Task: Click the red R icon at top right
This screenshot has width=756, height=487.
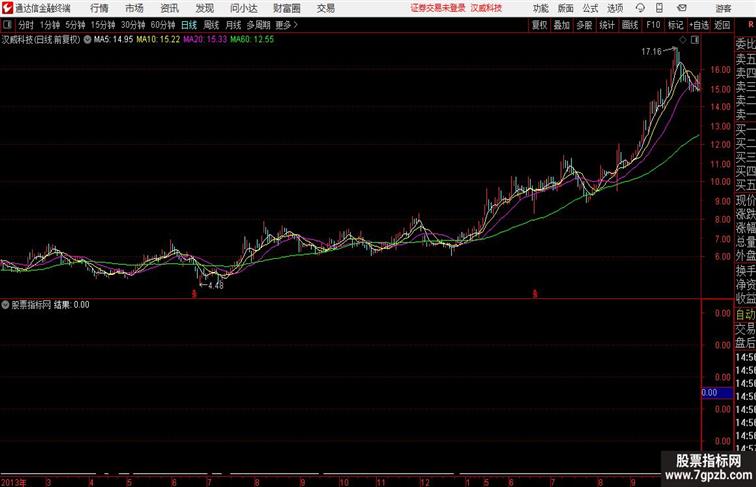Action: (751, 25)
